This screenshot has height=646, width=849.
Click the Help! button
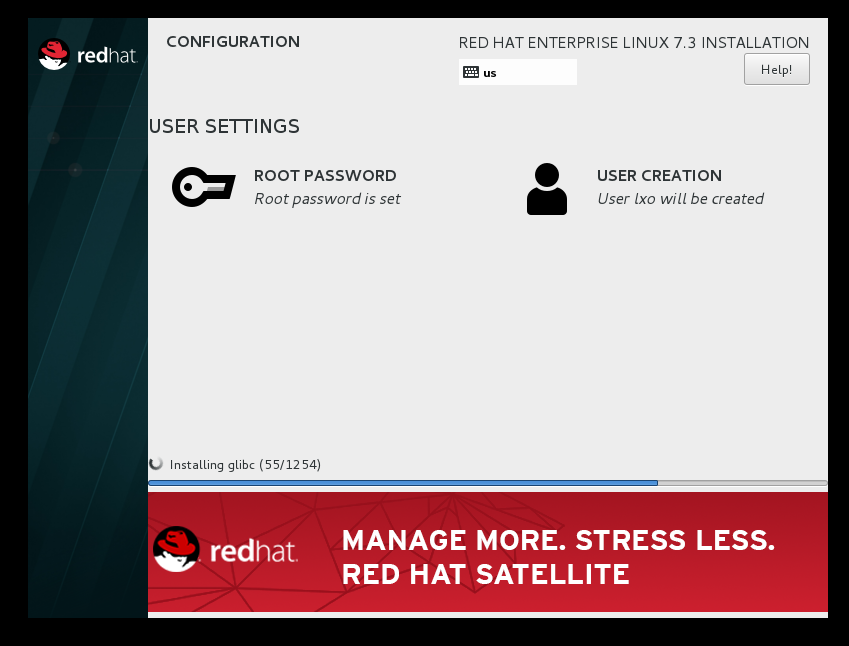pos(776,69)
